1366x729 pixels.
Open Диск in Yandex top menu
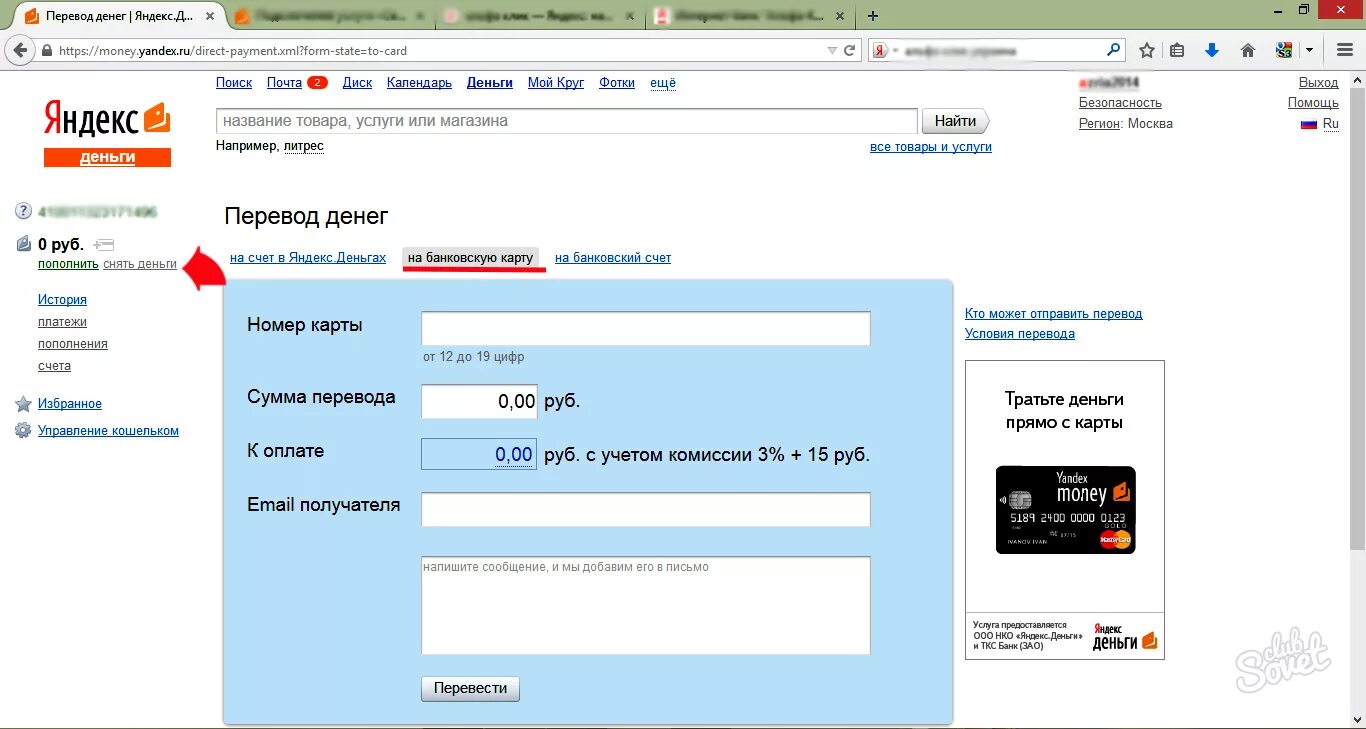357,83
